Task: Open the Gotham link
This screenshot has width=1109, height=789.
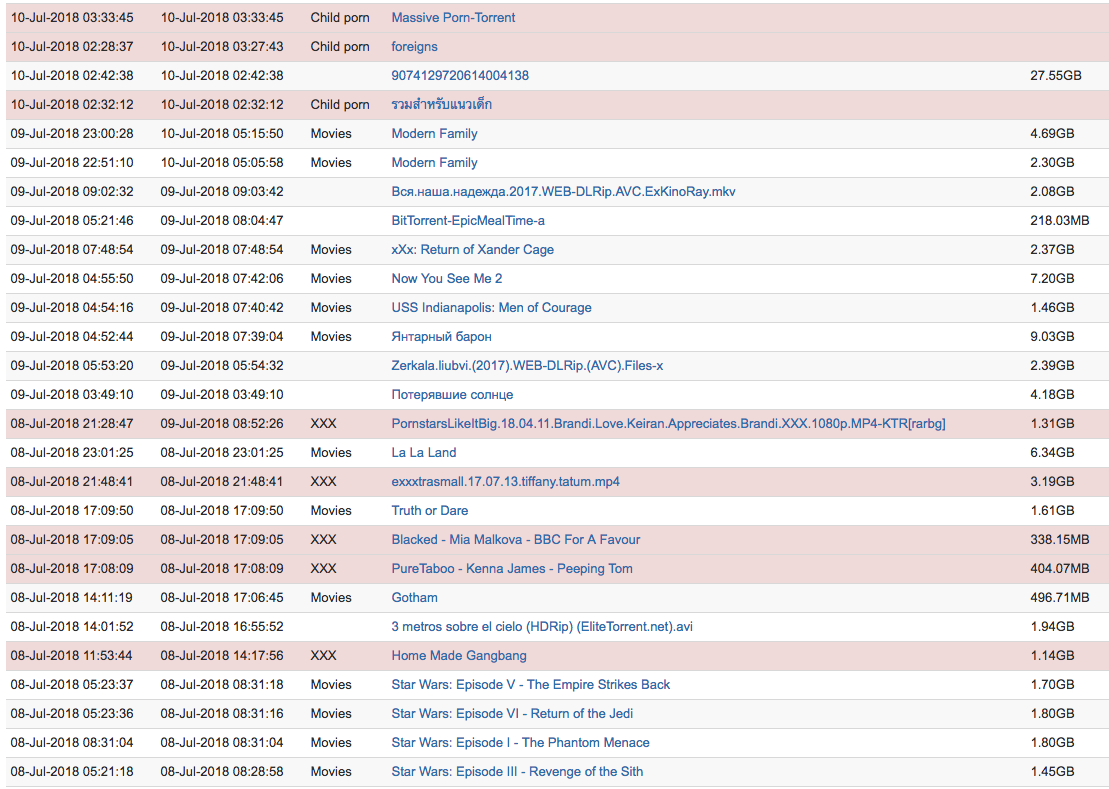Action: pyautogui.click(x=414, y=597)
